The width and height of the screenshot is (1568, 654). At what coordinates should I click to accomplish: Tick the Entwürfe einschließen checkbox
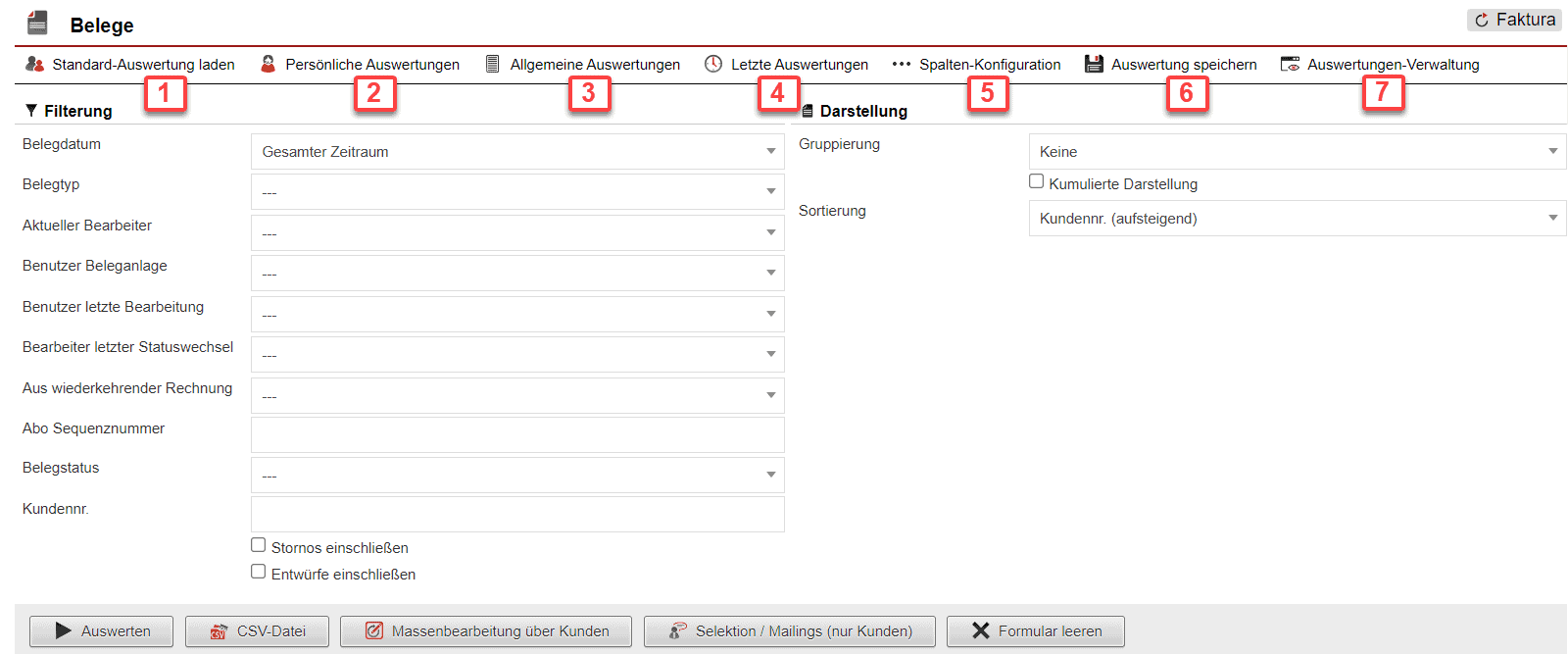point(259,572)
